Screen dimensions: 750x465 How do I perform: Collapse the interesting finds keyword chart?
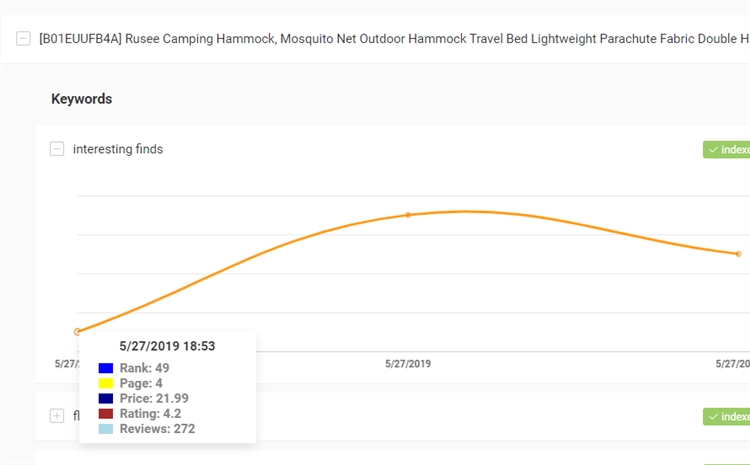[x=57, y=149]
